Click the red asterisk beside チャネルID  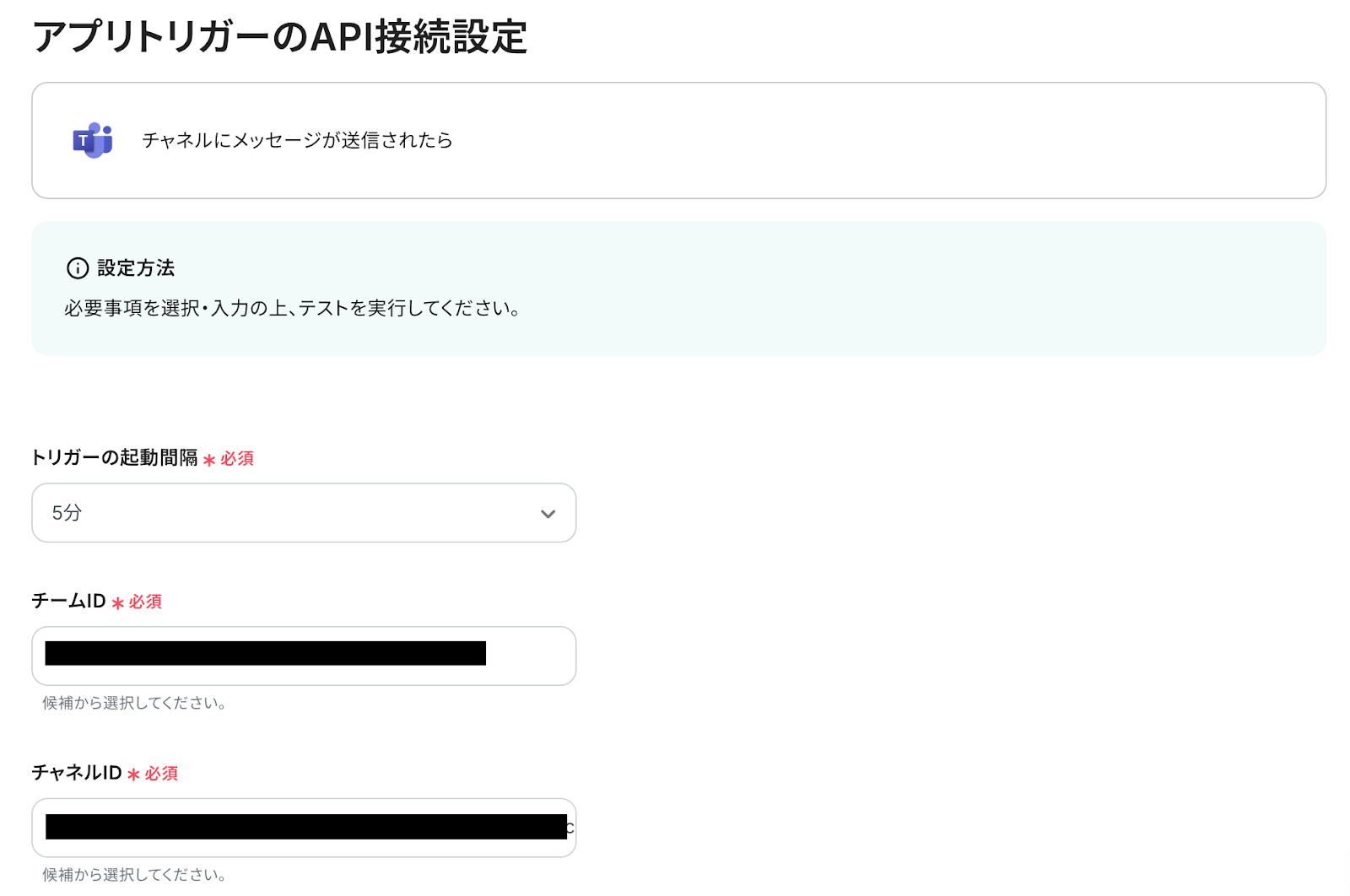pyautogui.click(x=133, y=775)
